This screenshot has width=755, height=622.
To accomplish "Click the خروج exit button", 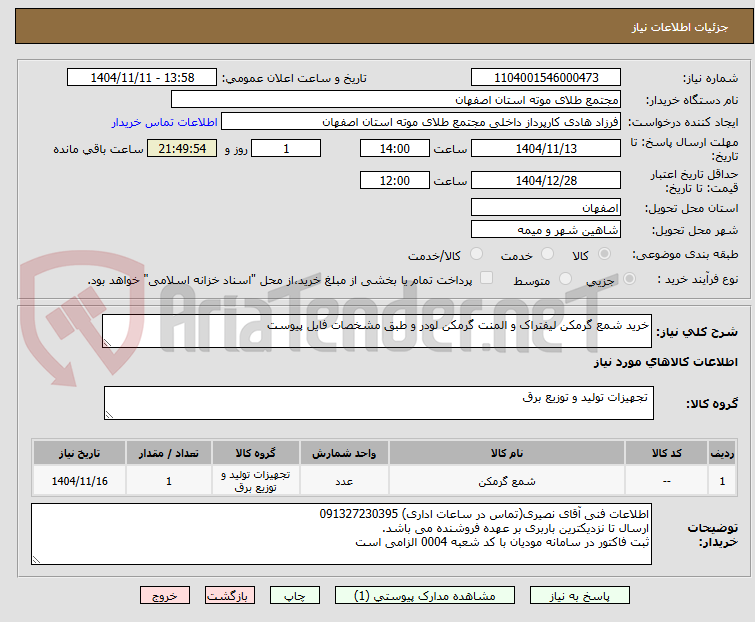I will pyautogui.click(x=165, y=596).
